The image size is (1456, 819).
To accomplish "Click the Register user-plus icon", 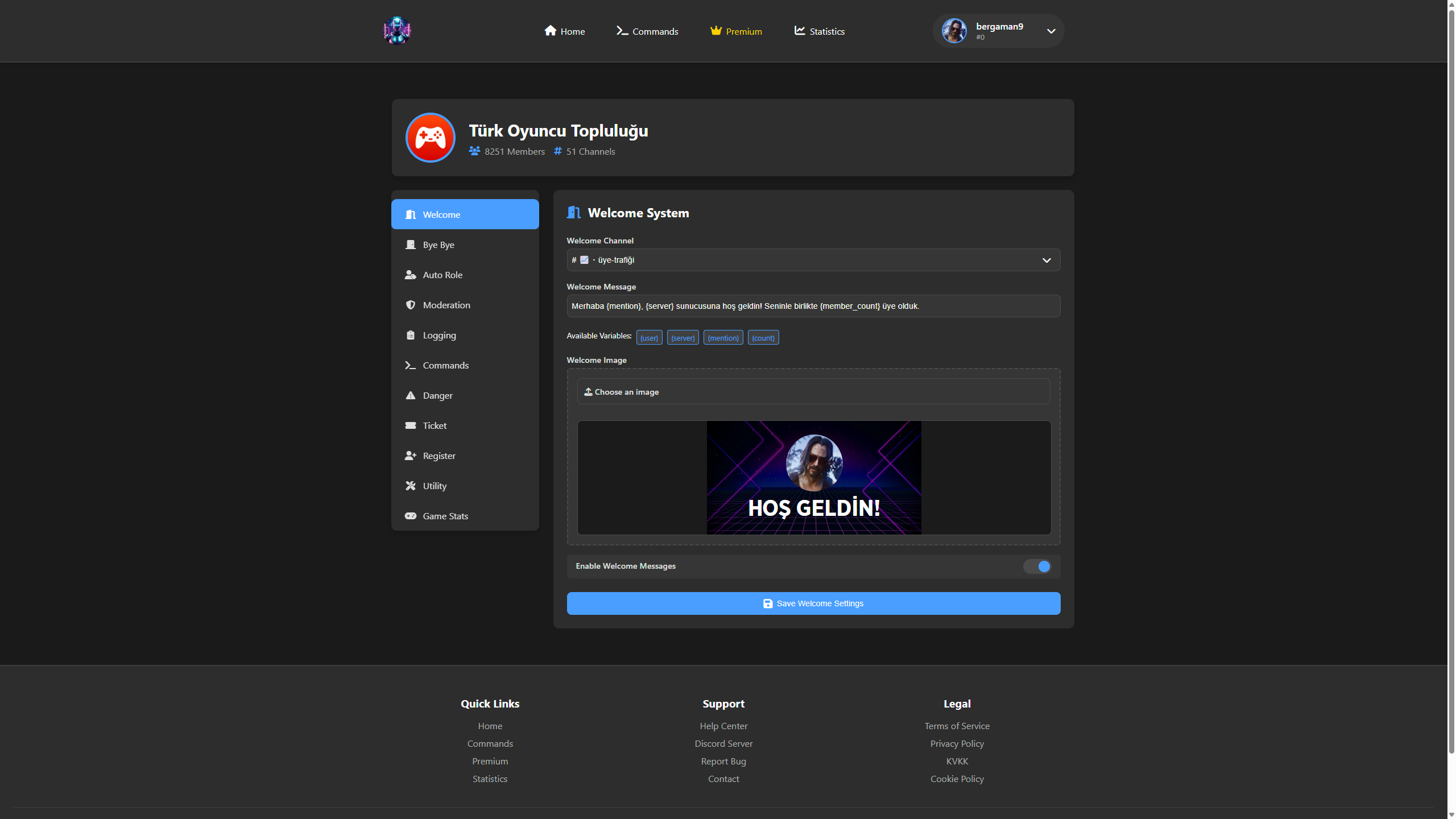I will coord(411,456).
